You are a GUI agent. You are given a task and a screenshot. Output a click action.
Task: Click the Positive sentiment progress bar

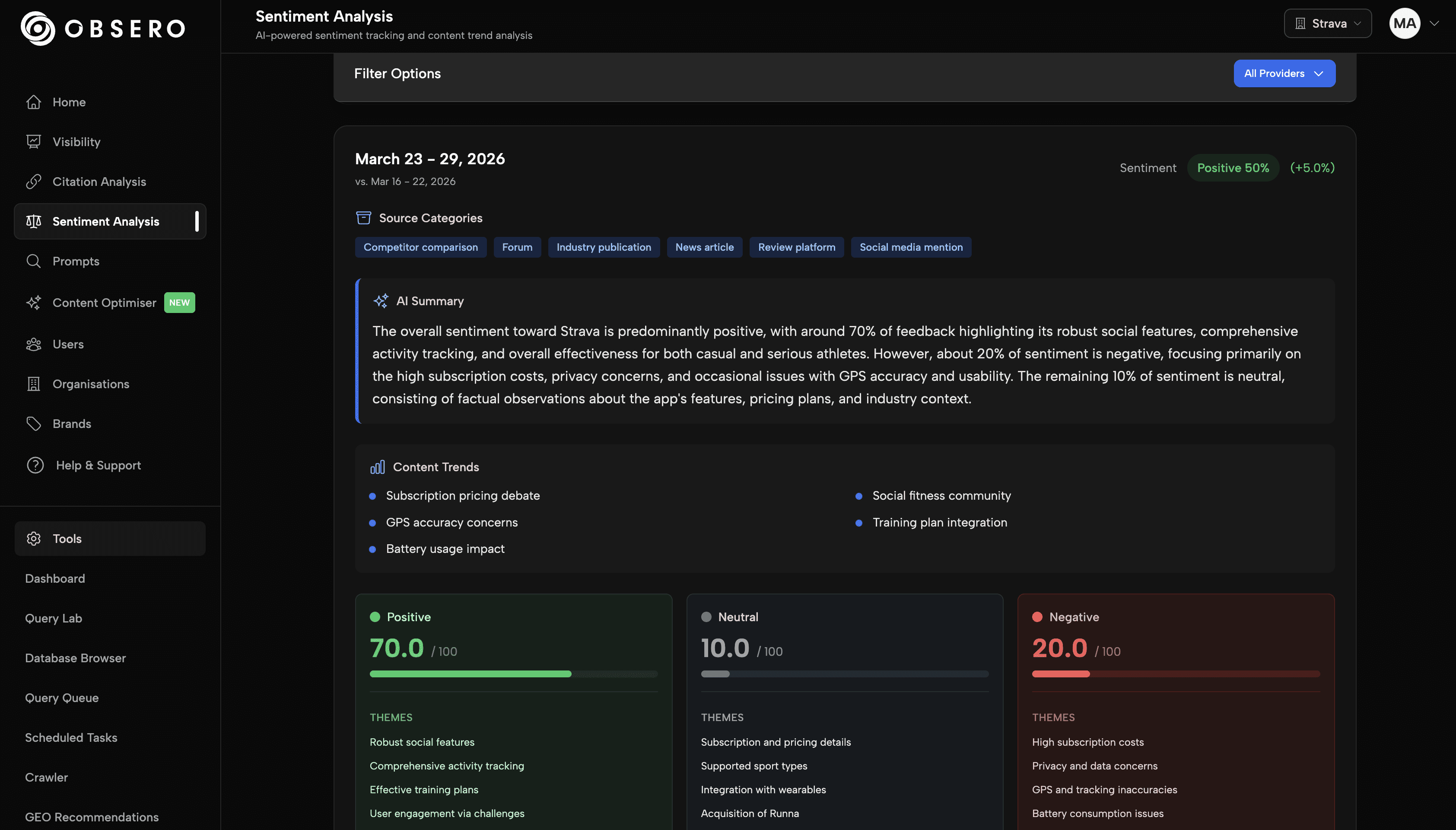[513, 674]
